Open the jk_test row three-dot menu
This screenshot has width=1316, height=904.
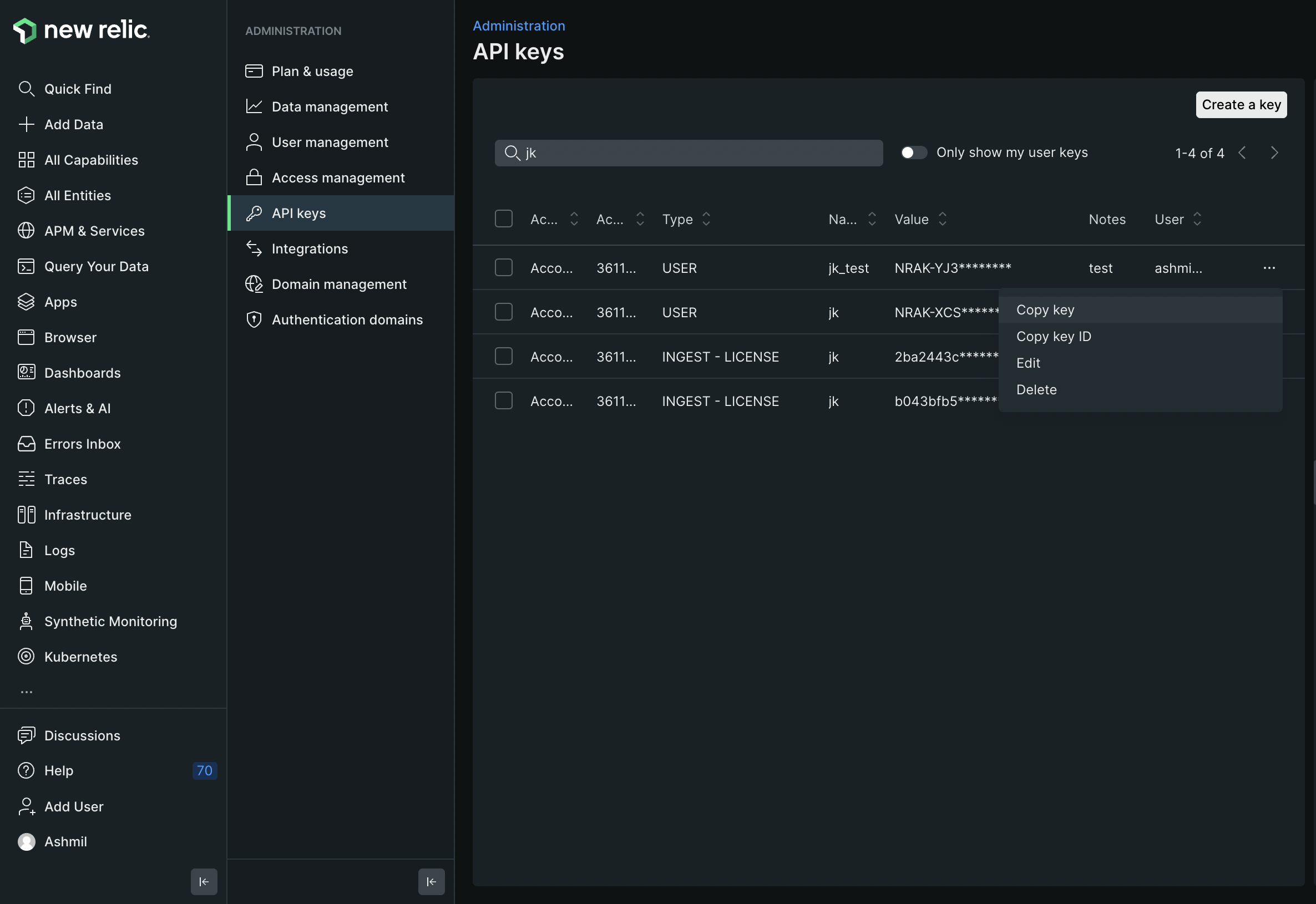coord(1269,268)
